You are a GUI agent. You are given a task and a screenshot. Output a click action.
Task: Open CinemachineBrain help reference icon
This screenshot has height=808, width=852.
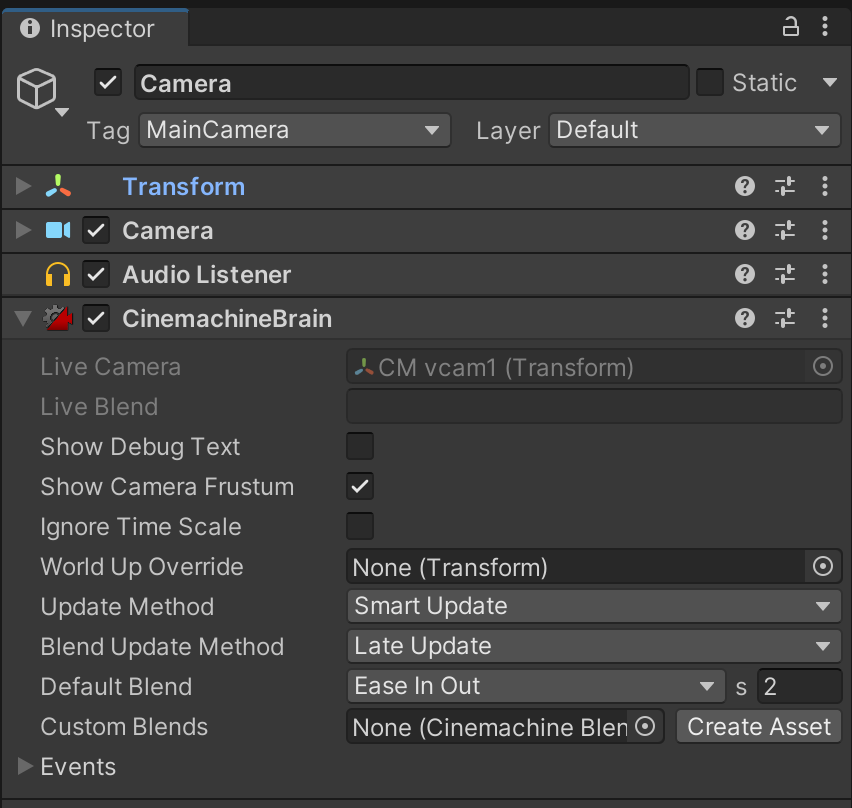744,319
